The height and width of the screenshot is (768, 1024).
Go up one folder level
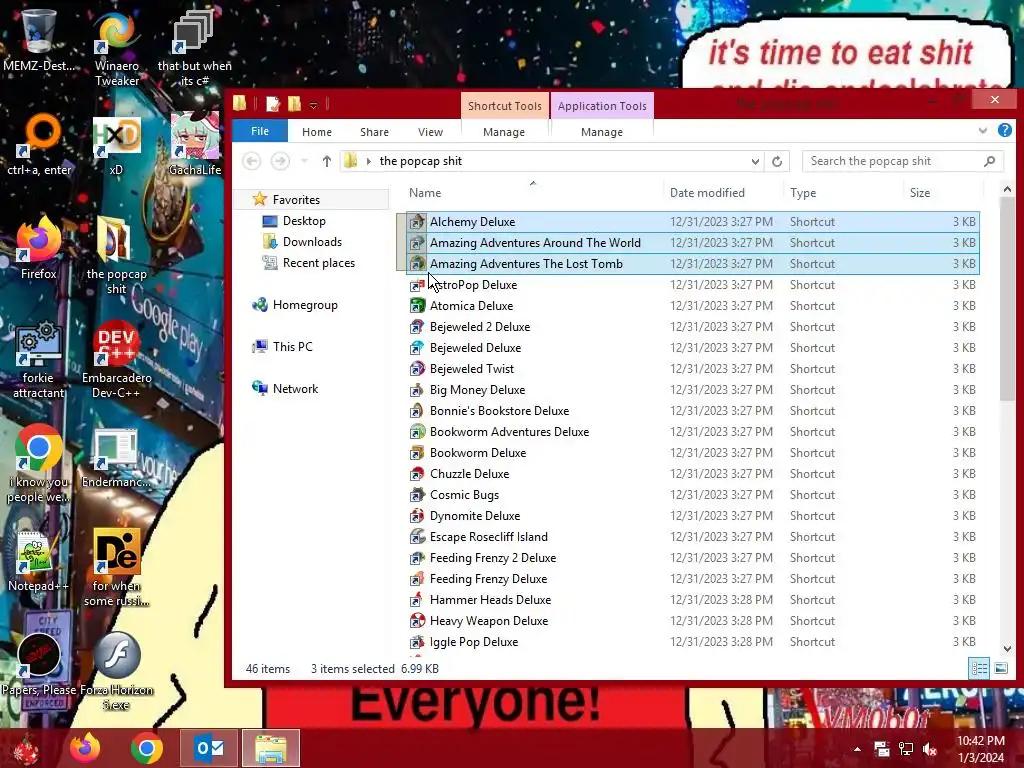[327, 161]
